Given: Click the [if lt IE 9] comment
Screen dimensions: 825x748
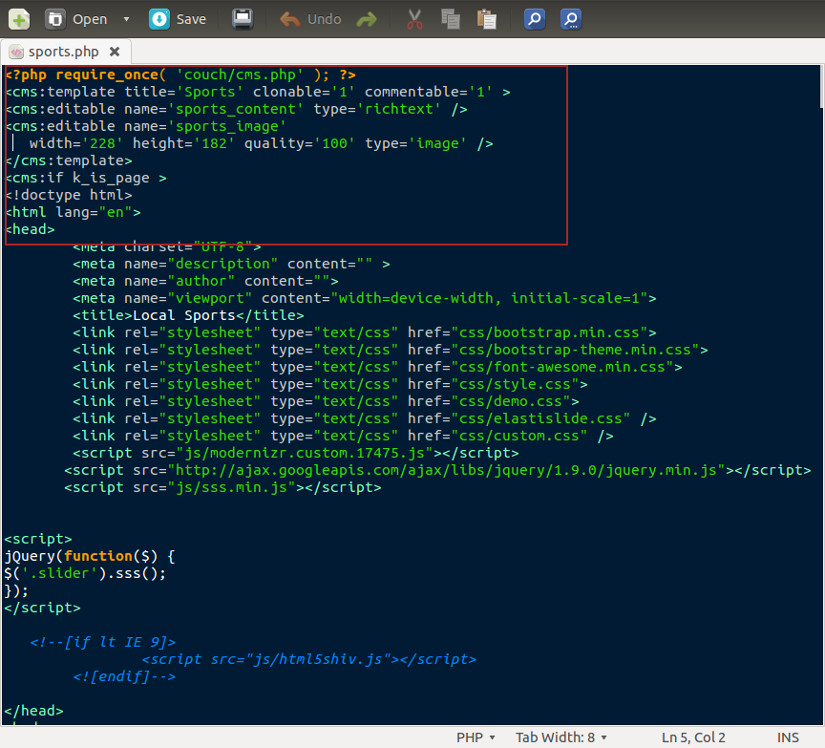Looking at the screenshot, I should 103,642.
